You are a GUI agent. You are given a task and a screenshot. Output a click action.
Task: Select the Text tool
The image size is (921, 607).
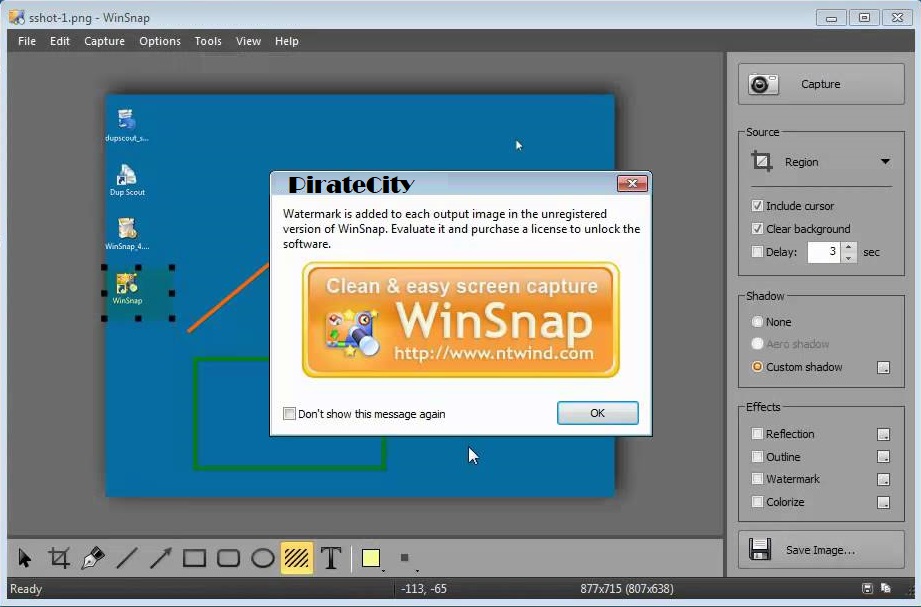[x=331, y=558]
